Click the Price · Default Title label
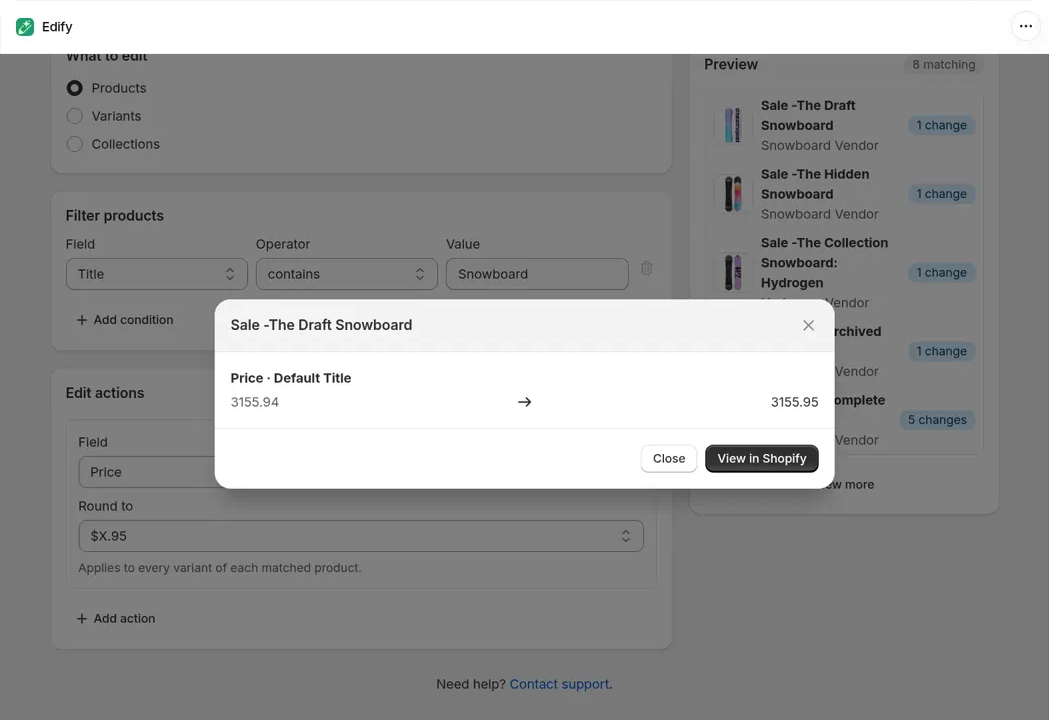Image resolution: width=1049 pixels, height=720 pixels. click(x=291, y=378)
